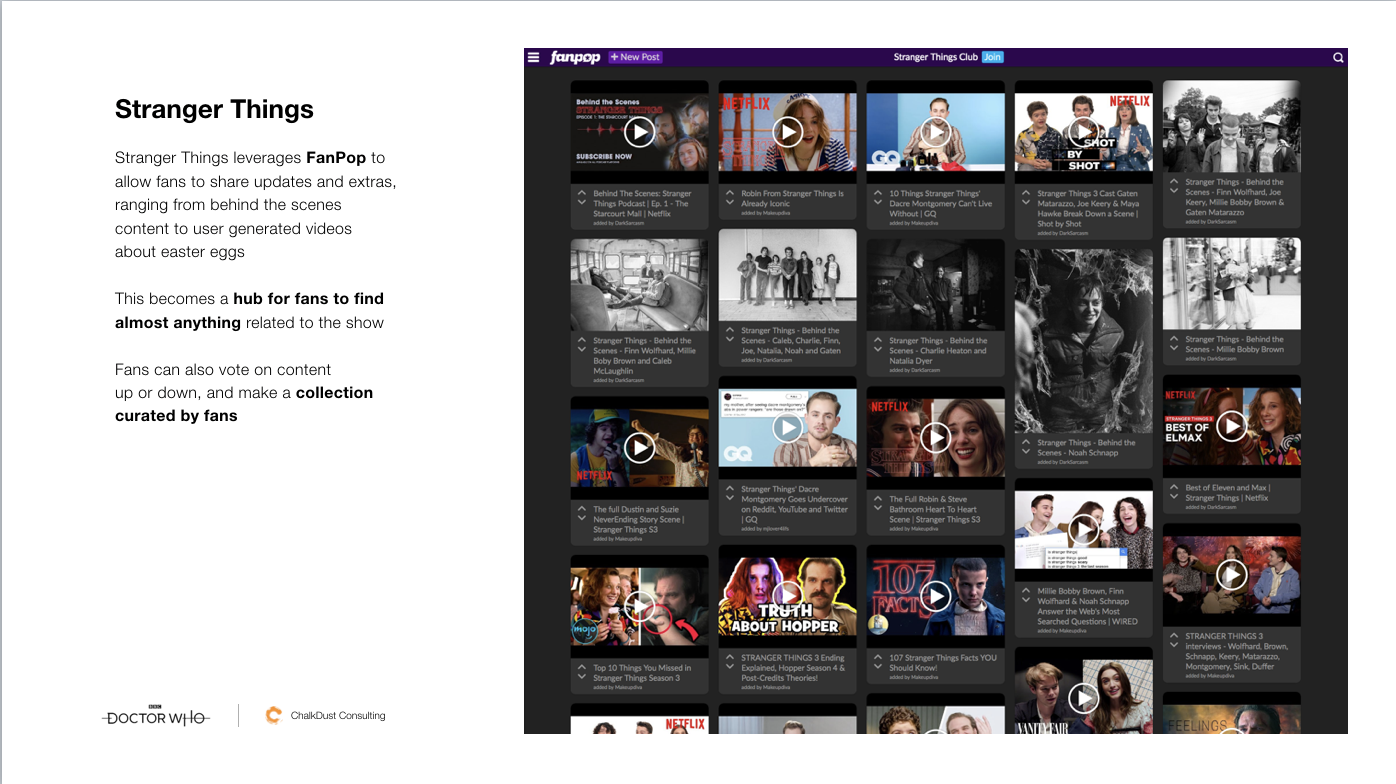The height and width of the screenshot is (784, 1396).
Task: Upvote the Robin & Steve Bathroom scene post
Action: click(878, 497)
